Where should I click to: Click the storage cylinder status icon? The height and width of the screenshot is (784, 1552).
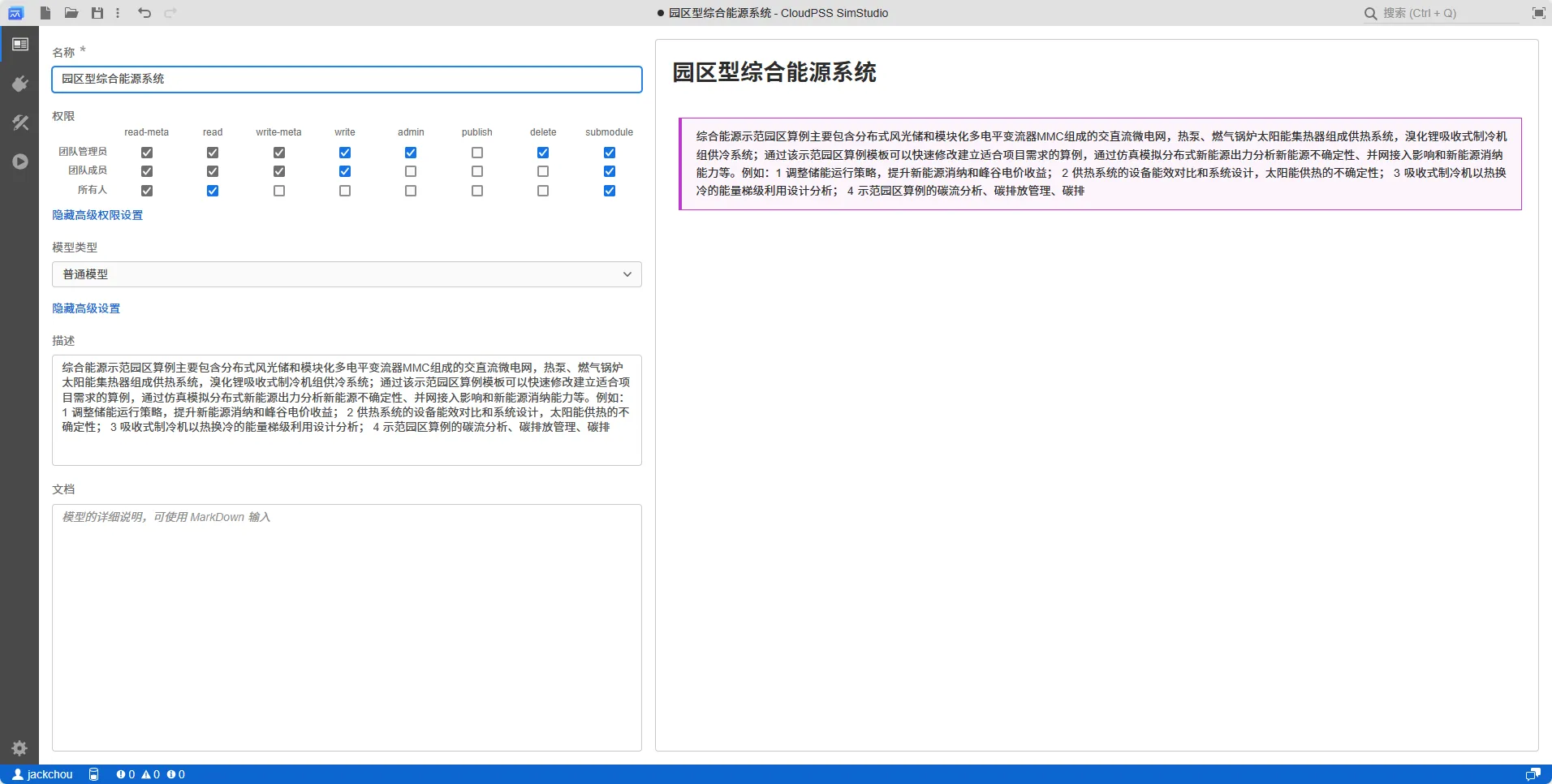(93, 774)
